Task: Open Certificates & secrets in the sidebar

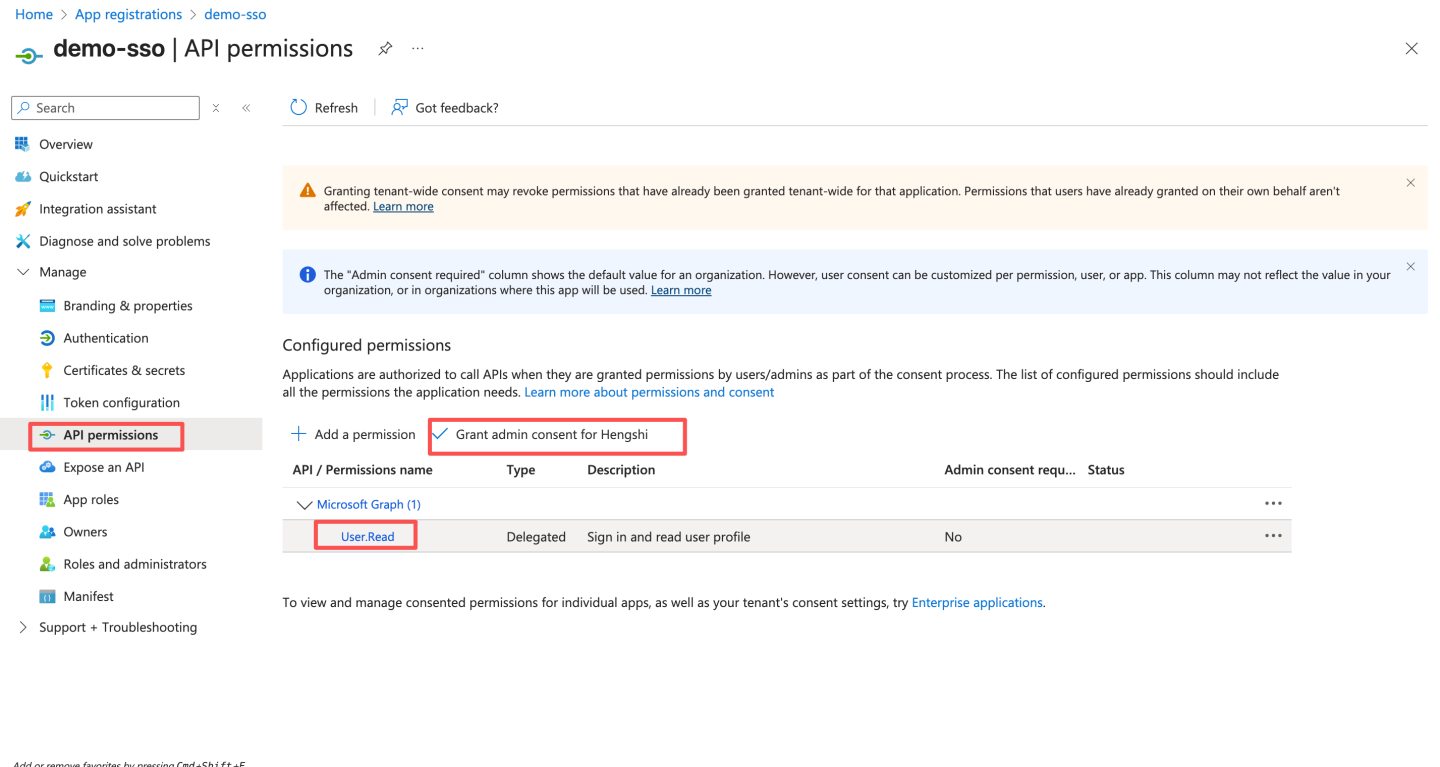Action: click(x=124, y=370)
